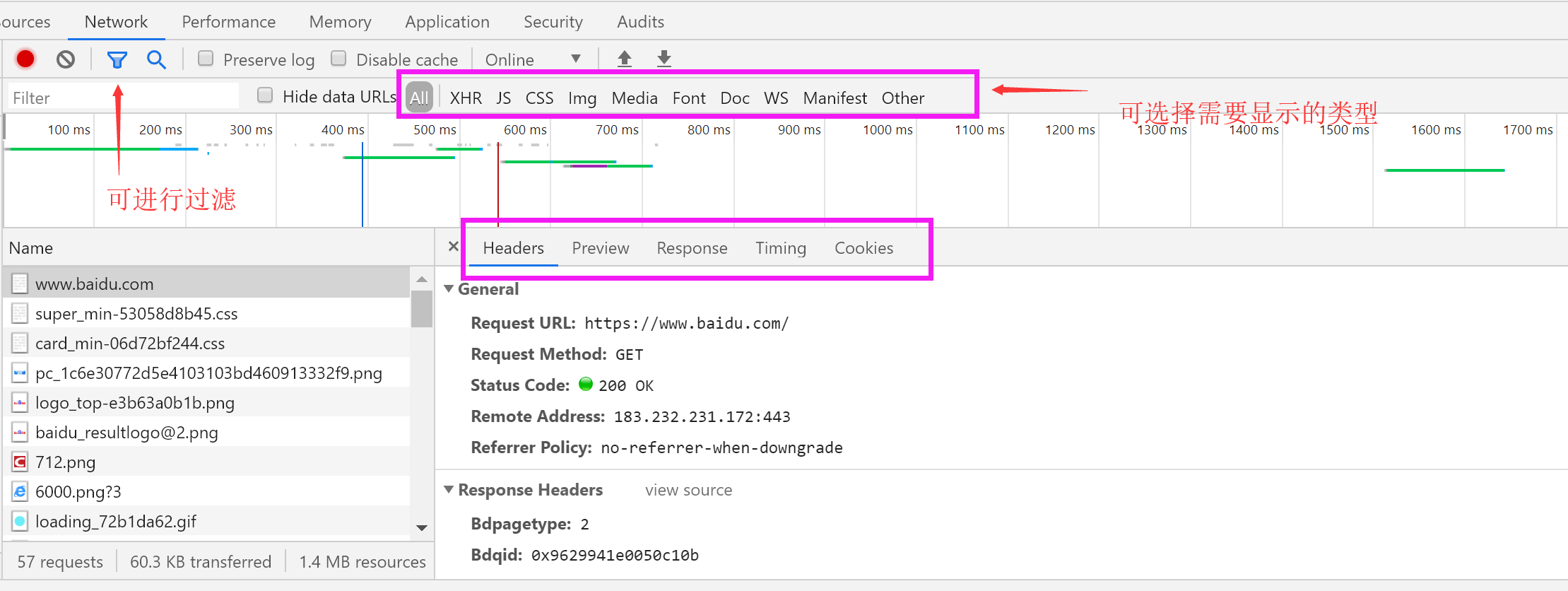Filter requests by Other
The width and height of the screenshot is (1568, 591).
[902, 98]
